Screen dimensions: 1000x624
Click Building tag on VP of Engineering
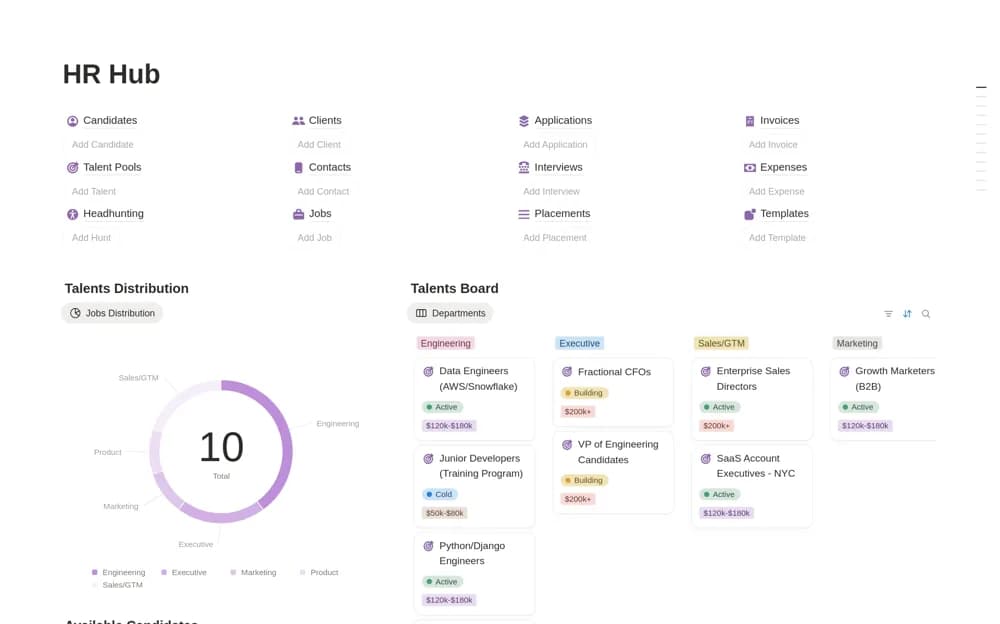point(584,480)
